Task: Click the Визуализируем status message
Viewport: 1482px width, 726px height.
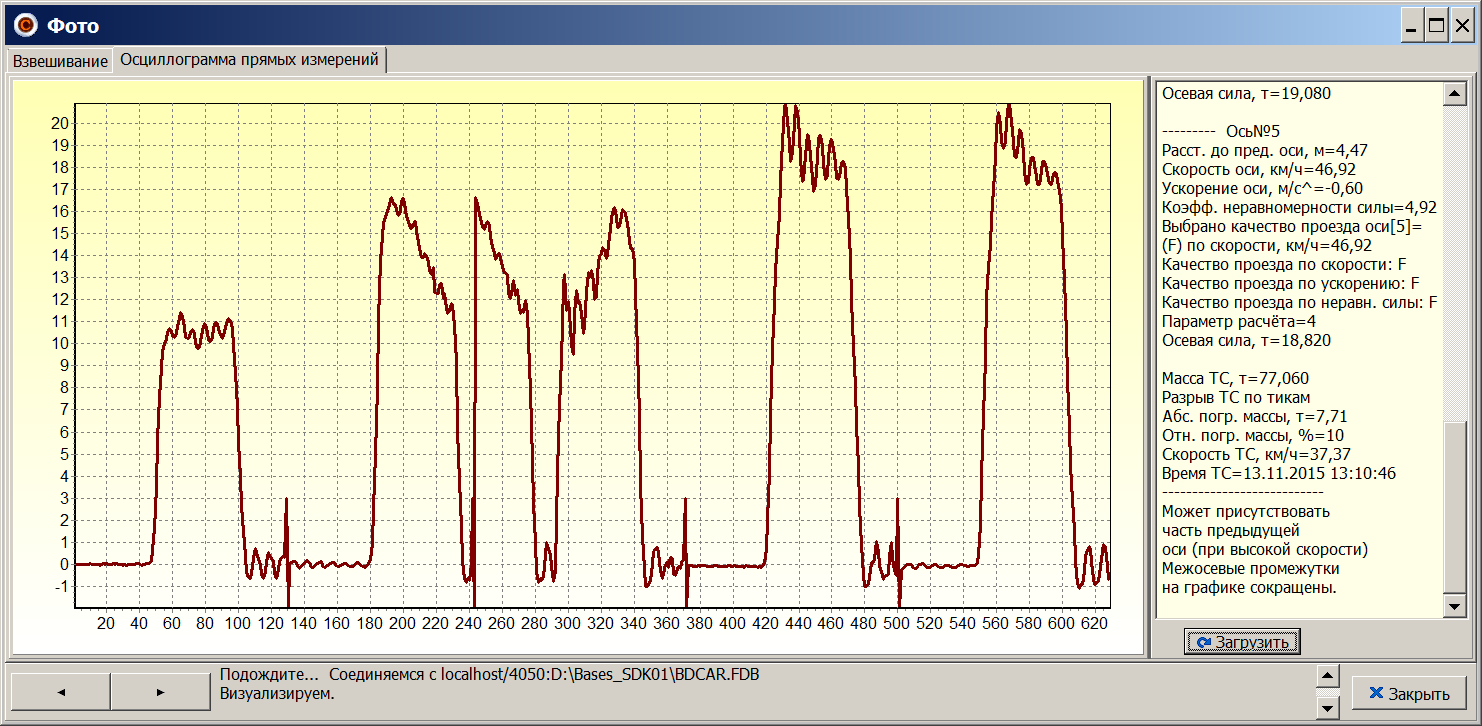Action: pos(276,693)
